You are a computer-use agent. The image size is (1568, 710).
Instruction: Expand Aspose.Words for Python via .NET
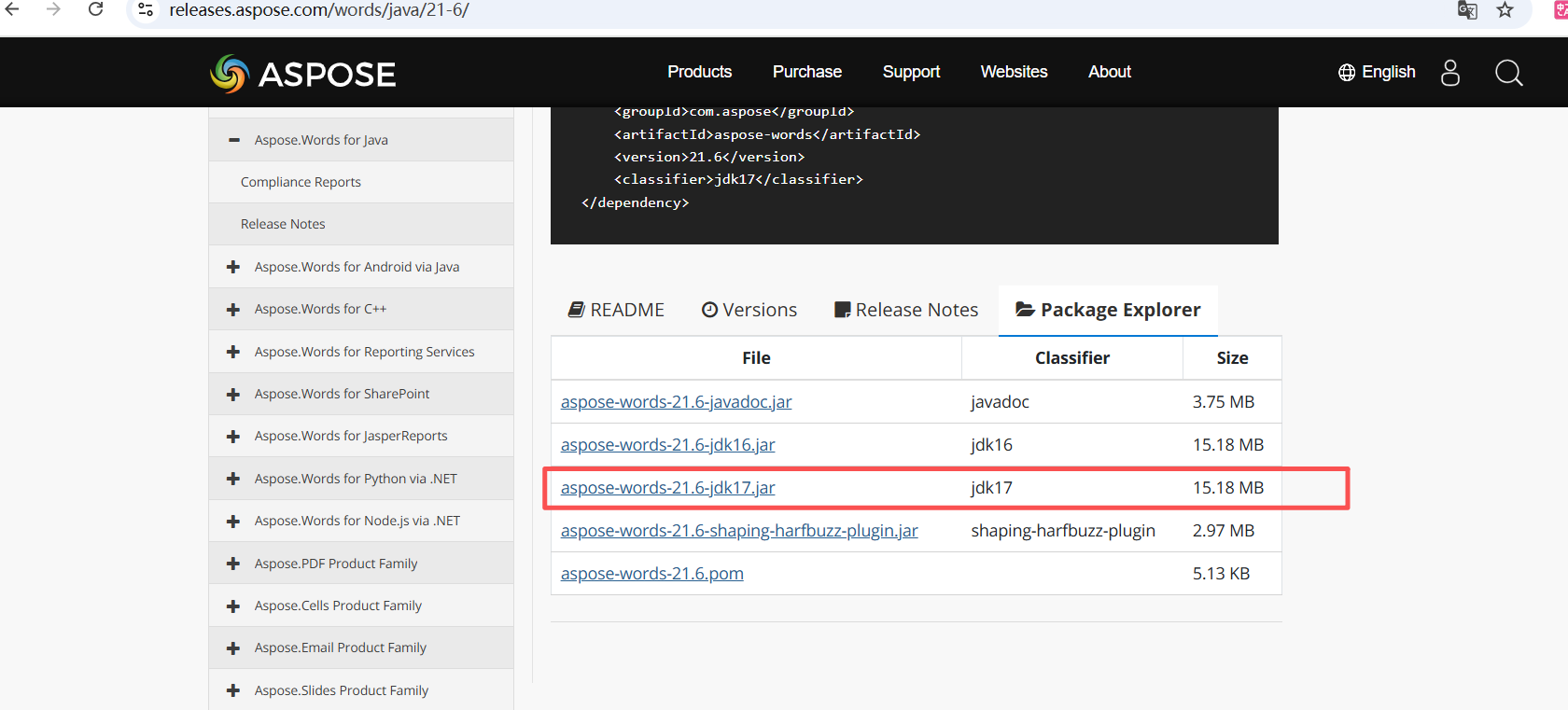[233, 479]
